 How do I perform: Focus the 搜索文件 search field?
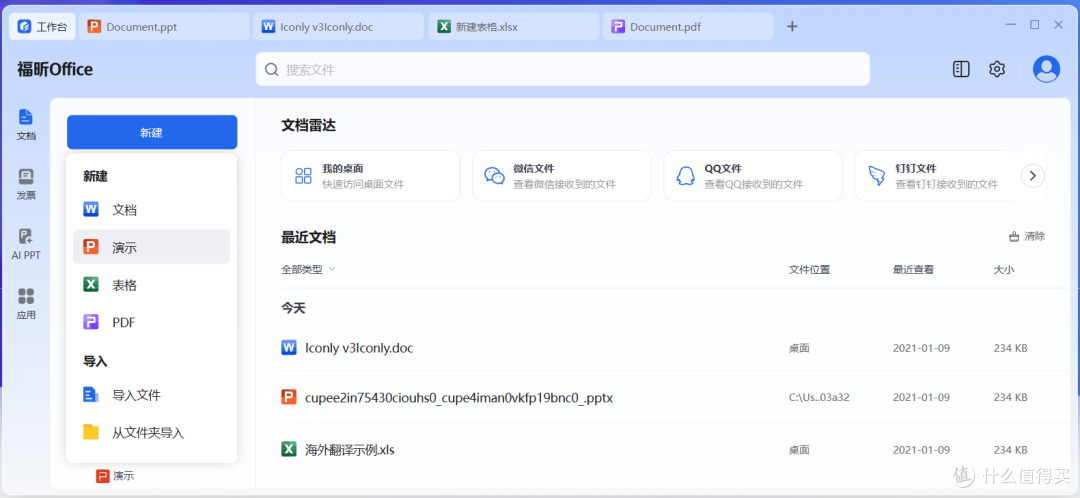tap(563, 70)
